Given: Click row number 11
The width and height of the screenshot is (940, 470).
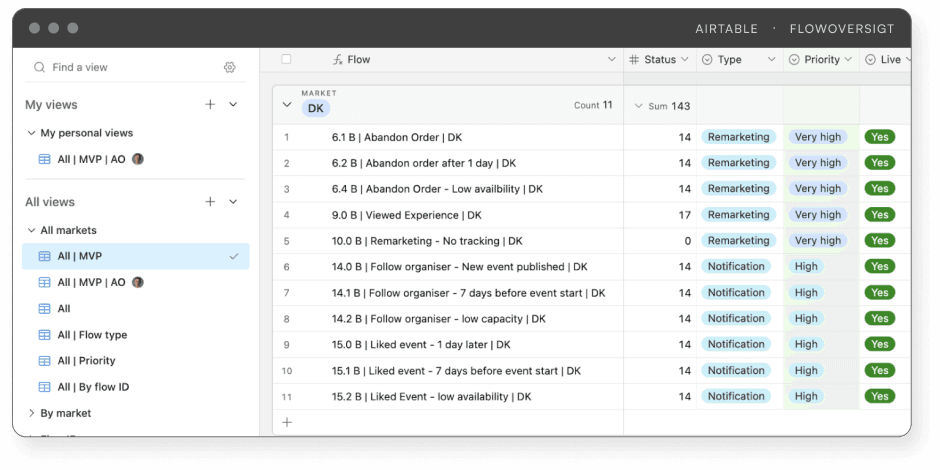Looking at the screenshot, I should pyautogui.click(x=287, y=397).
